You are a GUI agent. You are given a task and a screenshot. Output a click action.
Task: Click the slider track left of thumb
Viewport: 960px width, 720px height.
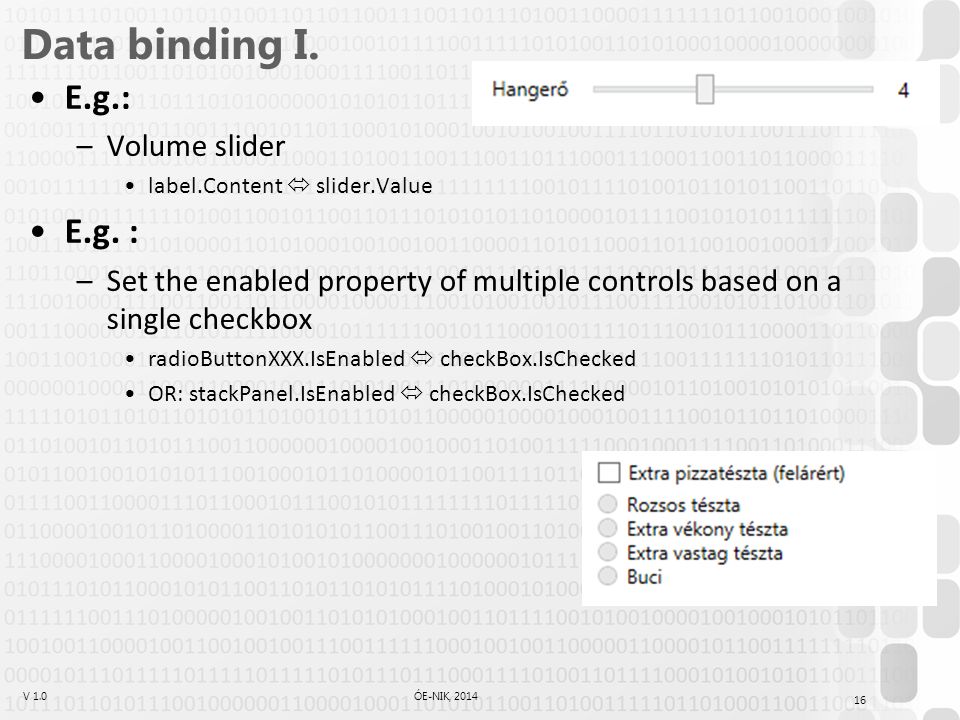coord(645,89)
